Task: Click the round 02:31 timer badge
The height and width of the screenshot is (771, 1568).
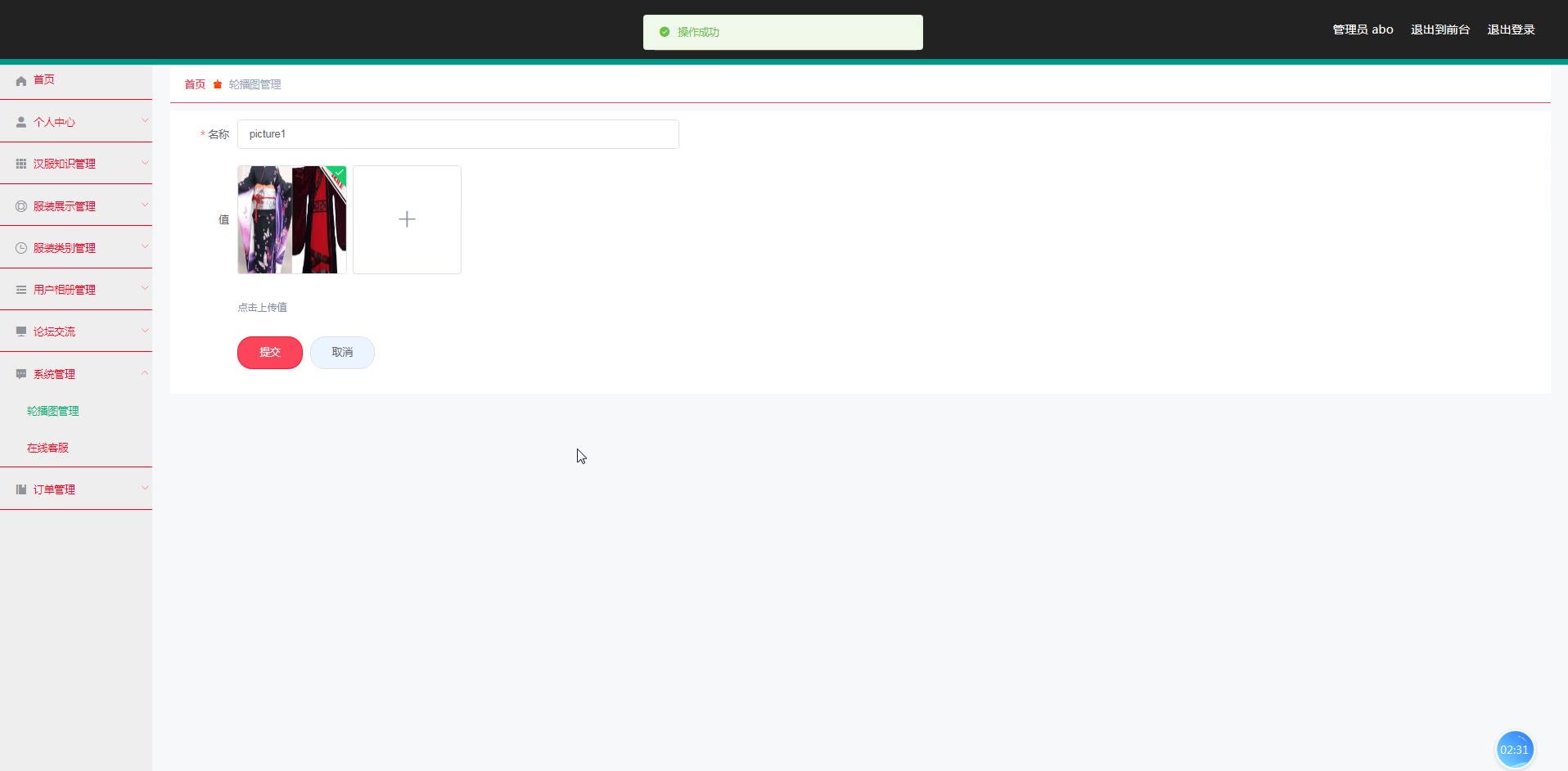Action: (1515, 750)
